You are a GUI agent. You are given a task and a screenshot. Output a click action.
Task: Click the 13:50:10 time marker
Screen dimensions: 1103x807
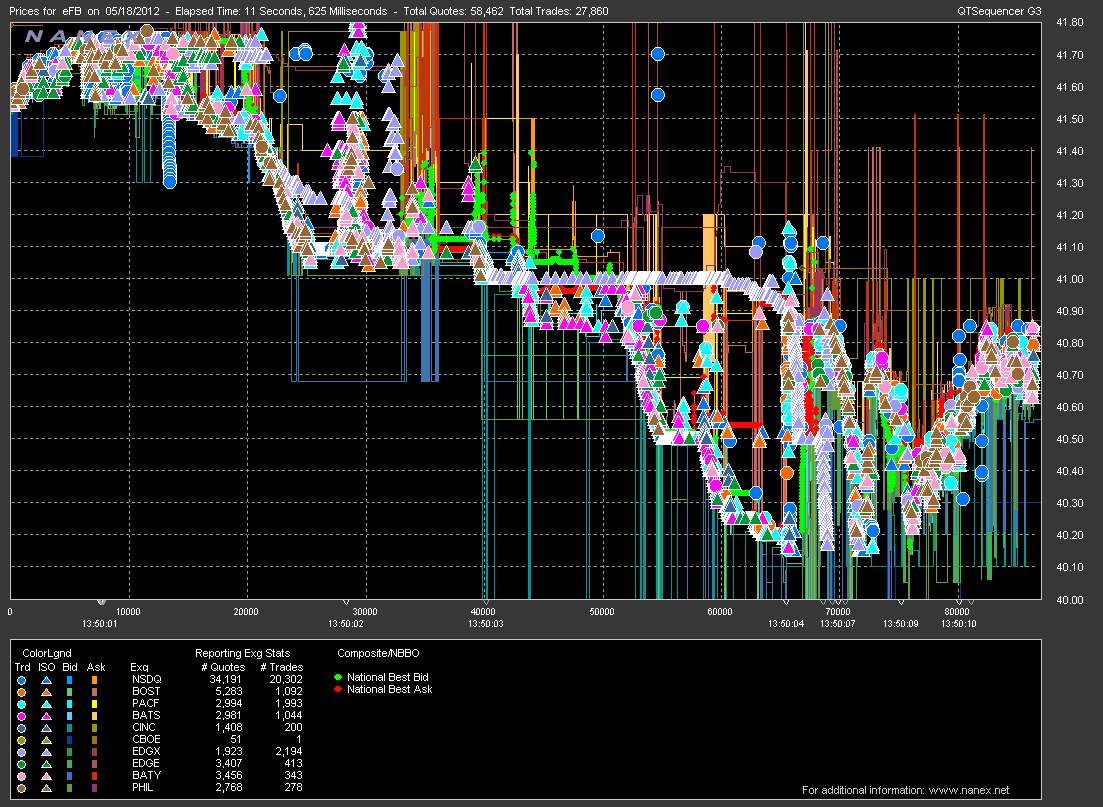(x=958, y=621)
